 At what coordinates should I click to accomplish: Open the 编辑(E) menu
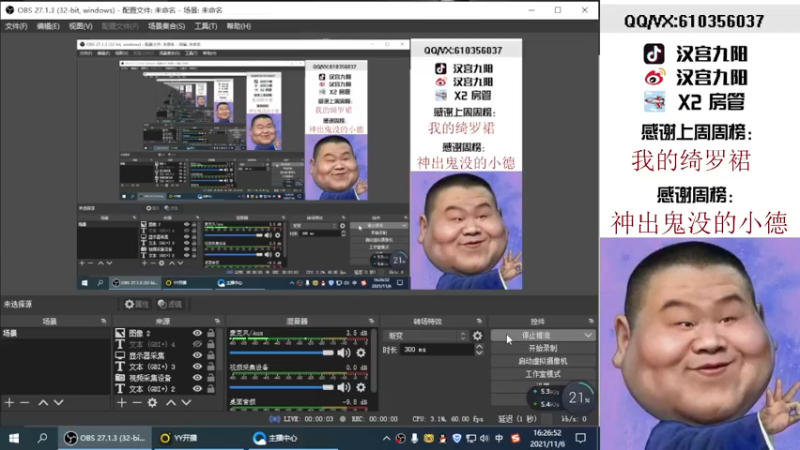click(48, 26)
